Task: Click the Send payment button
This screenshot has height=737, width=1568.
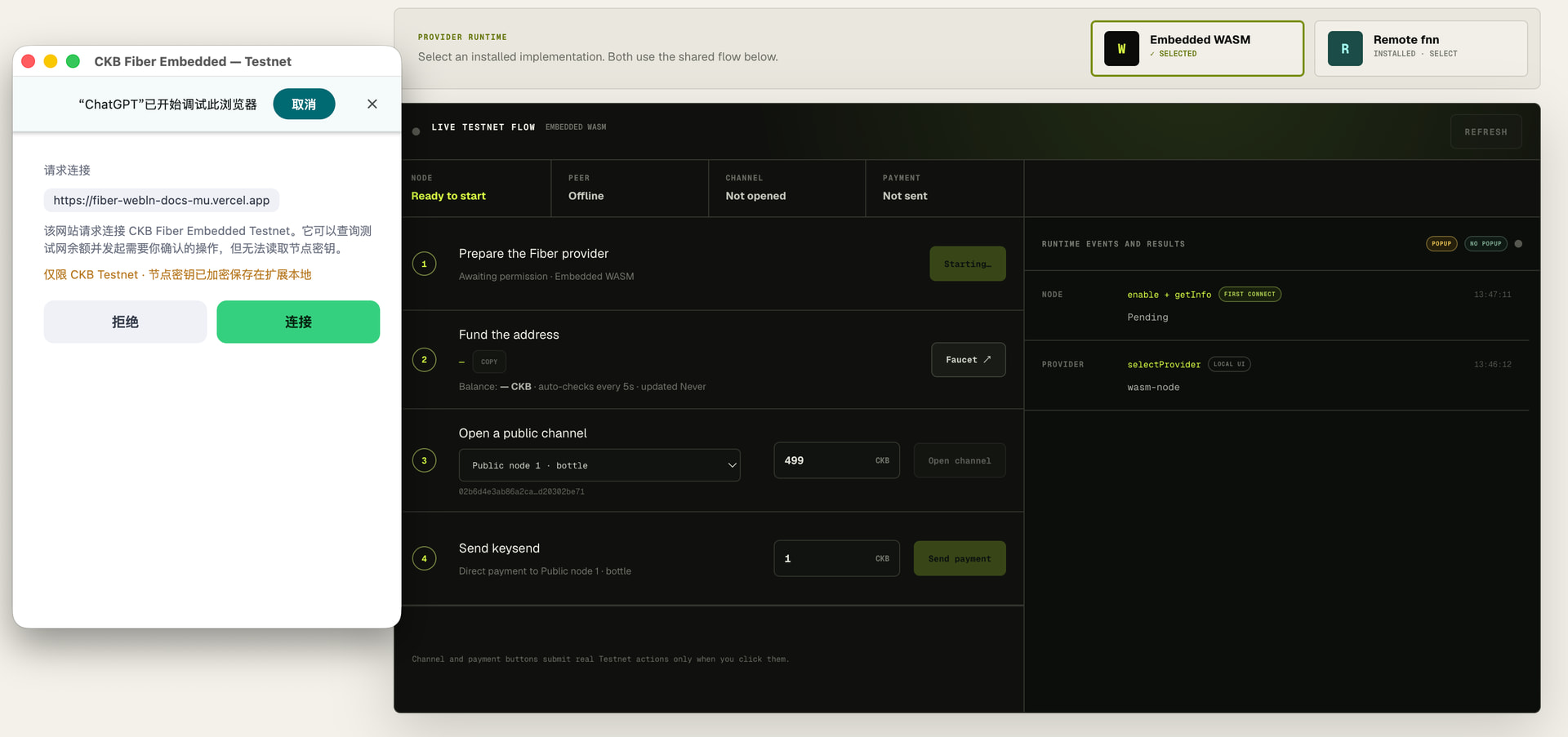Action: [960, 558]
